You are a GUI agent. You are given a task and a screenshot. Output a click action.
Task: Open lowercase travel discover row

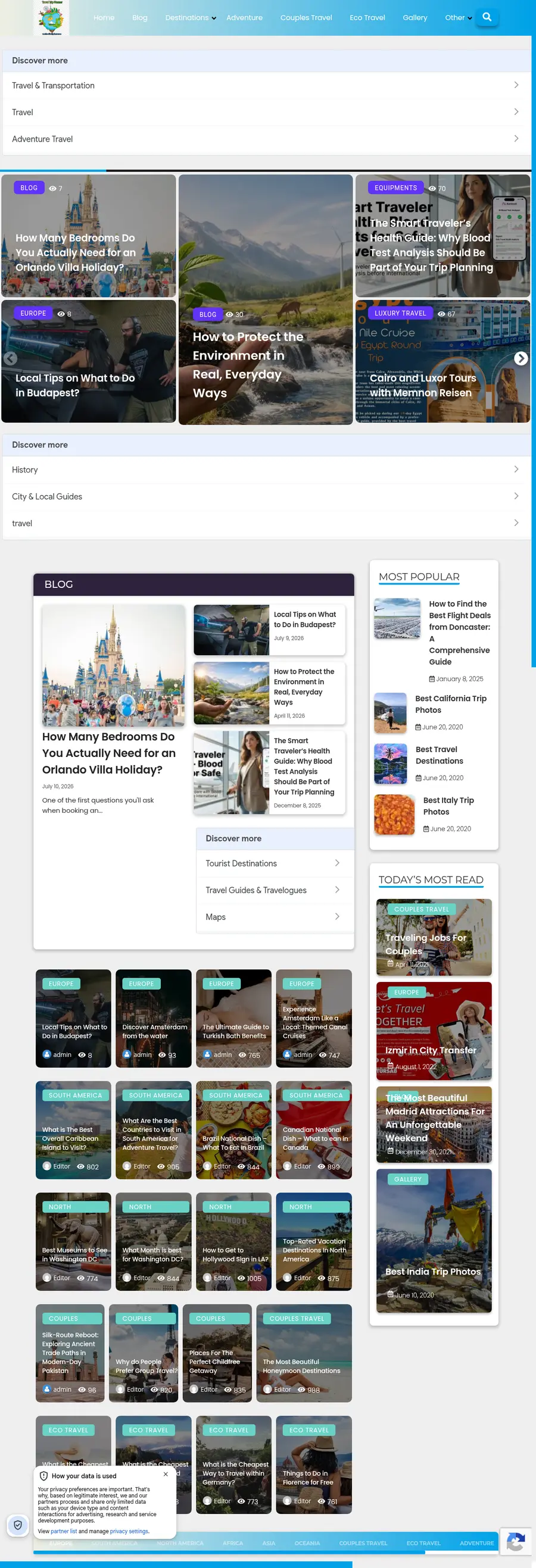267,523
